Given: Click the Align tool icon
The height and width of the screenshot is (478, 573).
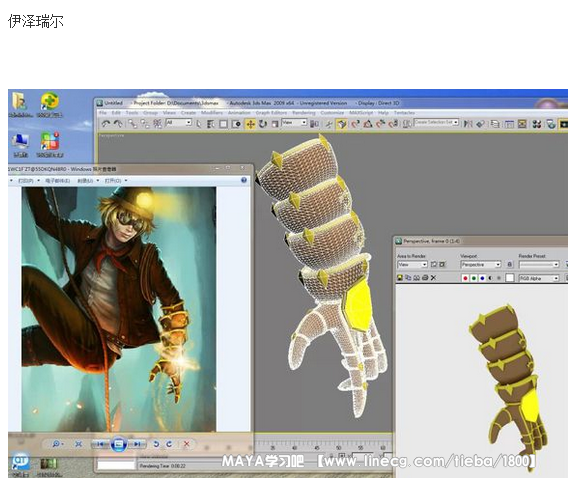Looking at the screenshot, I should click(x=481, y=124).
